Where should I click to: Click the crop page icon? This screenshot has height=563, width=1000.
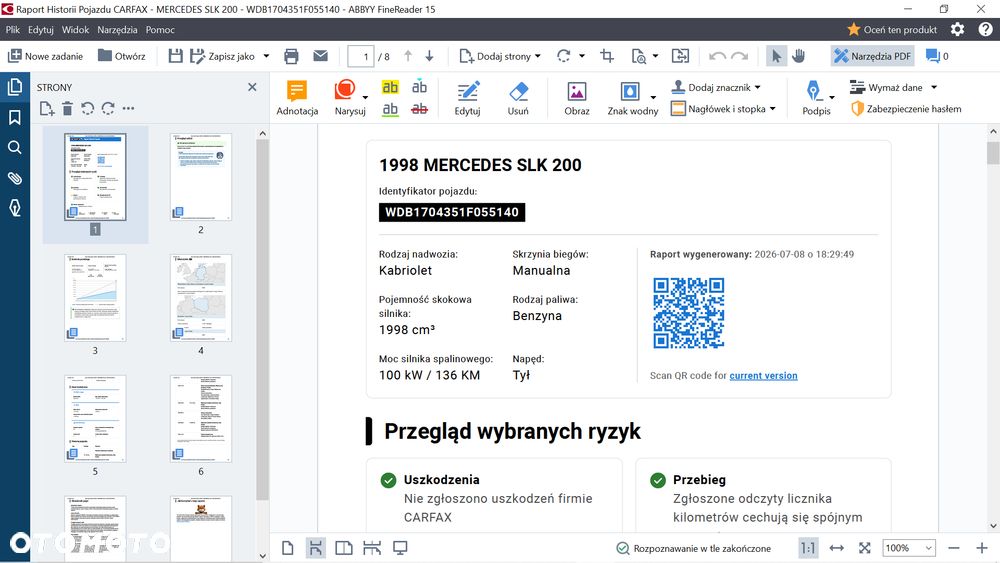pos(607,56)
